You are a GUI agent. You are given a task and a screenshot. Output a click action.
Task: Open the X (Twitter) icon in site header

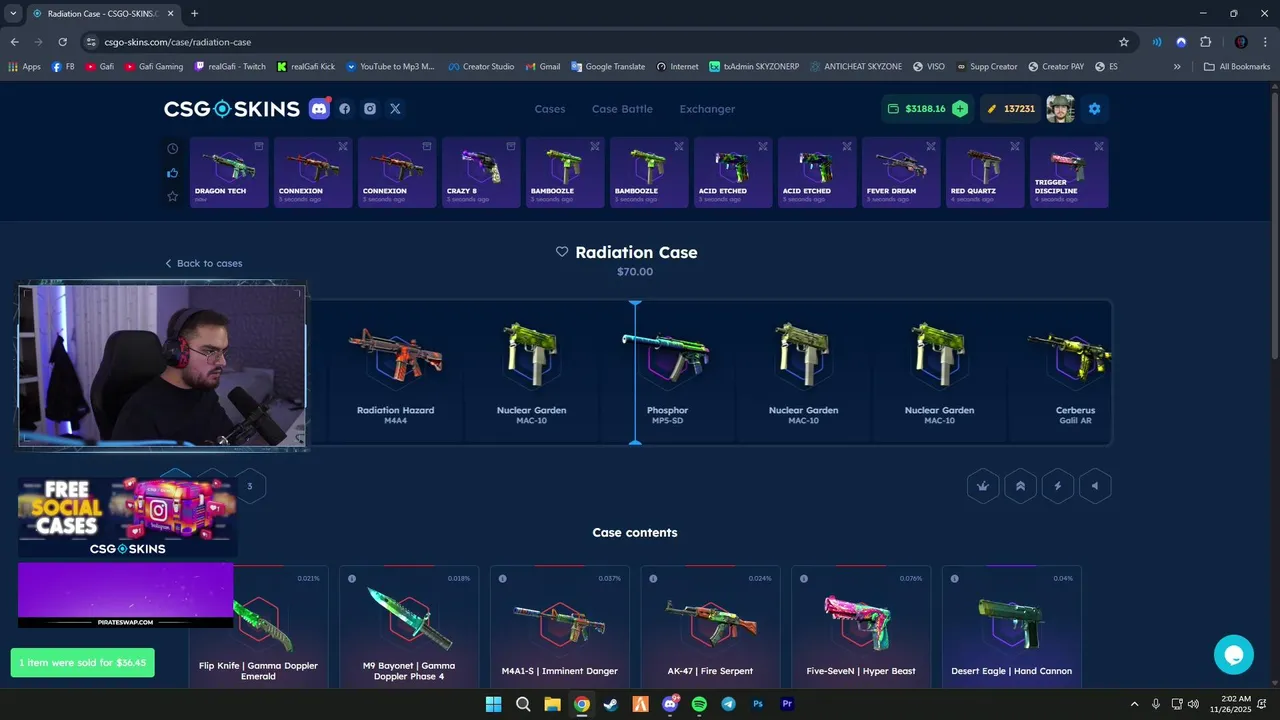[395, 109]
